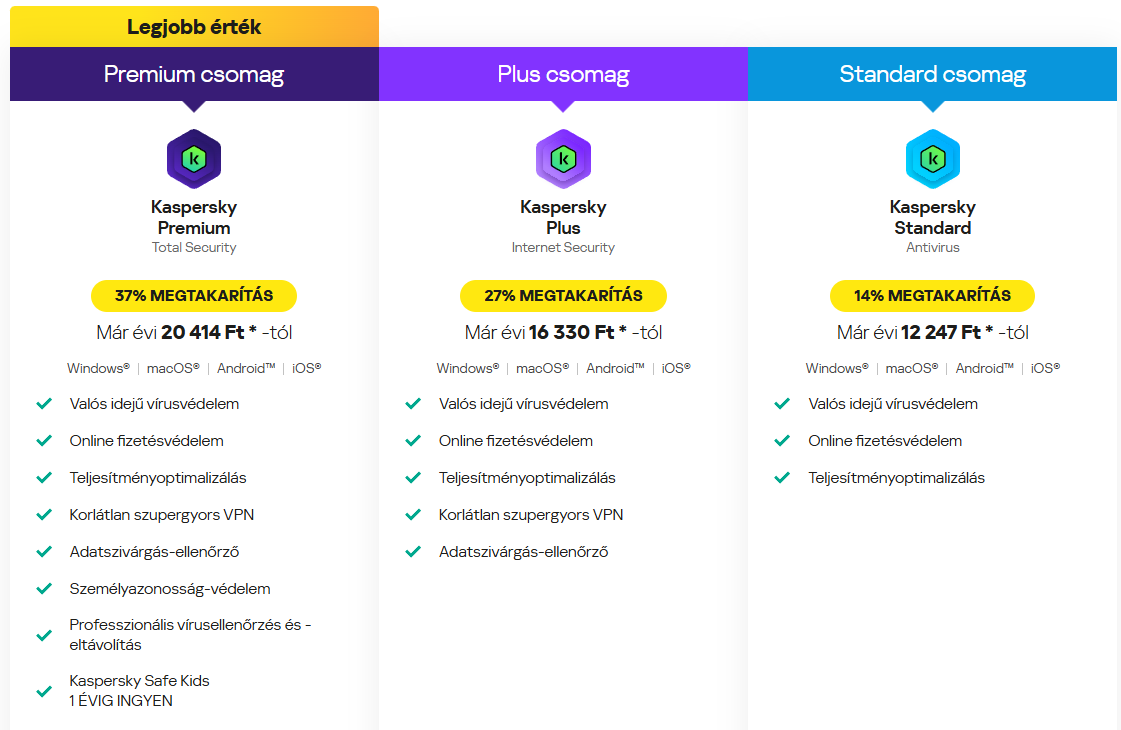Click the Kaspersky Standard hexagon icon
Viewport: 1121px width, 730px height.
coord(932,159)
